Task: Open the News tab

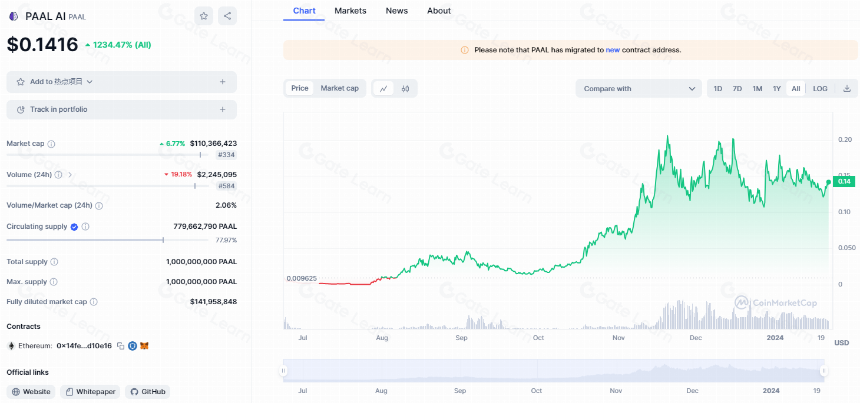Action: (397, 10)
